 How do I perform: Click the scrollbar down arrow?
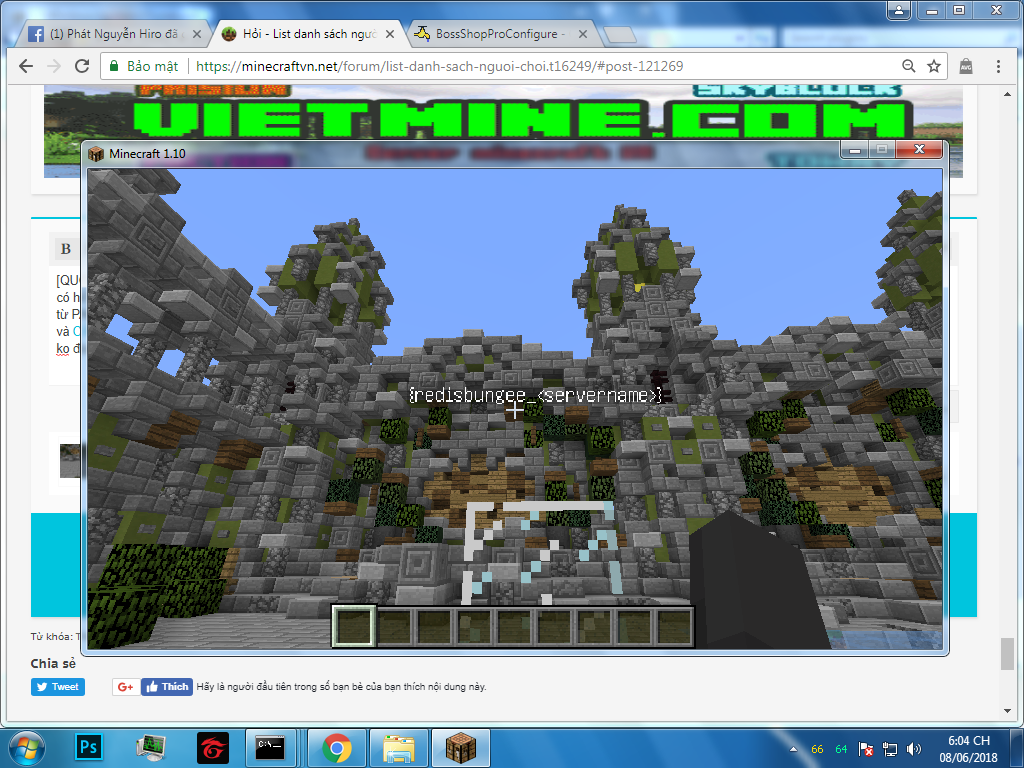click(x=1006, y=711)
